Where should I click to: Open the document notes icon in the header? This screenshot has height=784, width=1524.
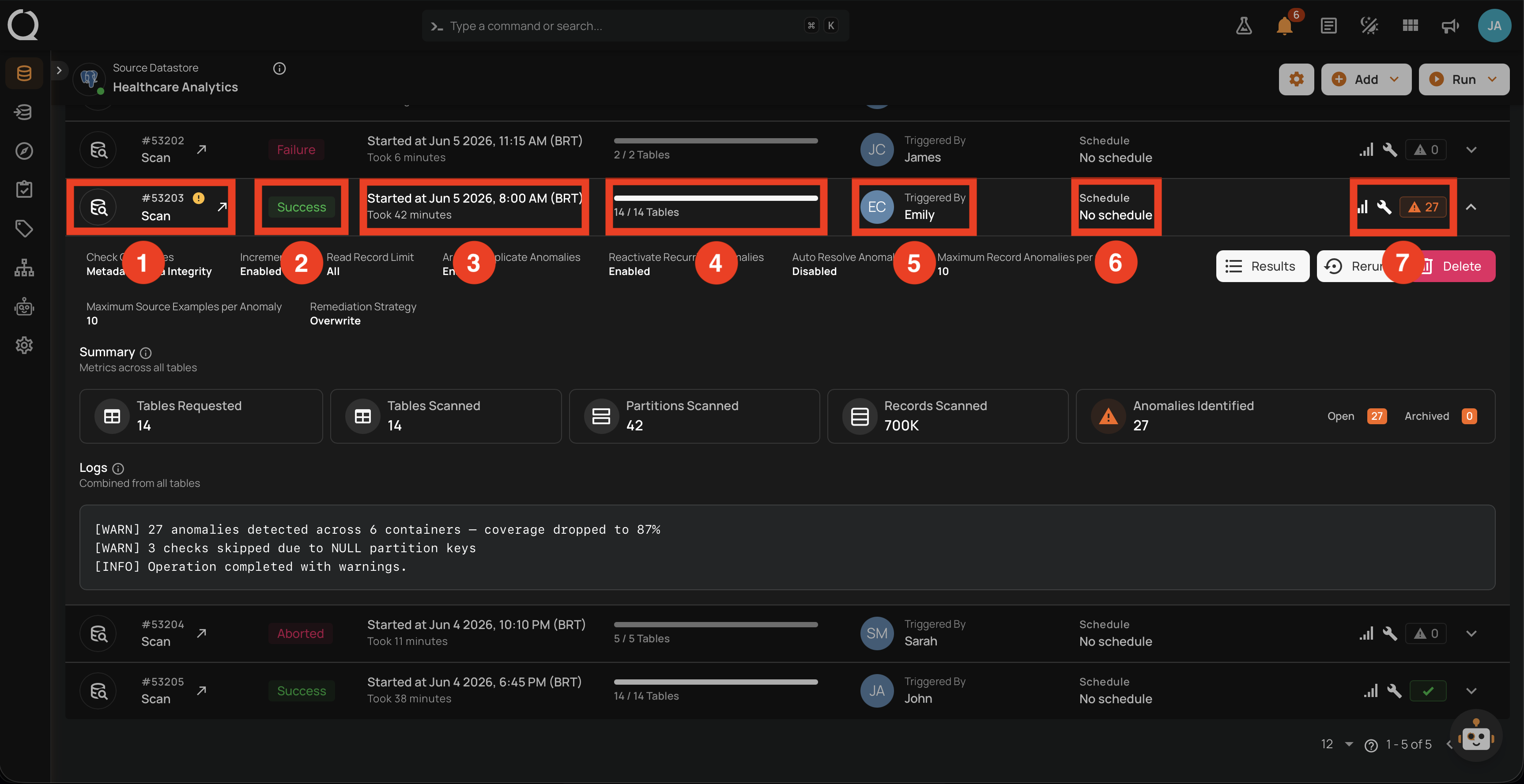[1328, 26]
